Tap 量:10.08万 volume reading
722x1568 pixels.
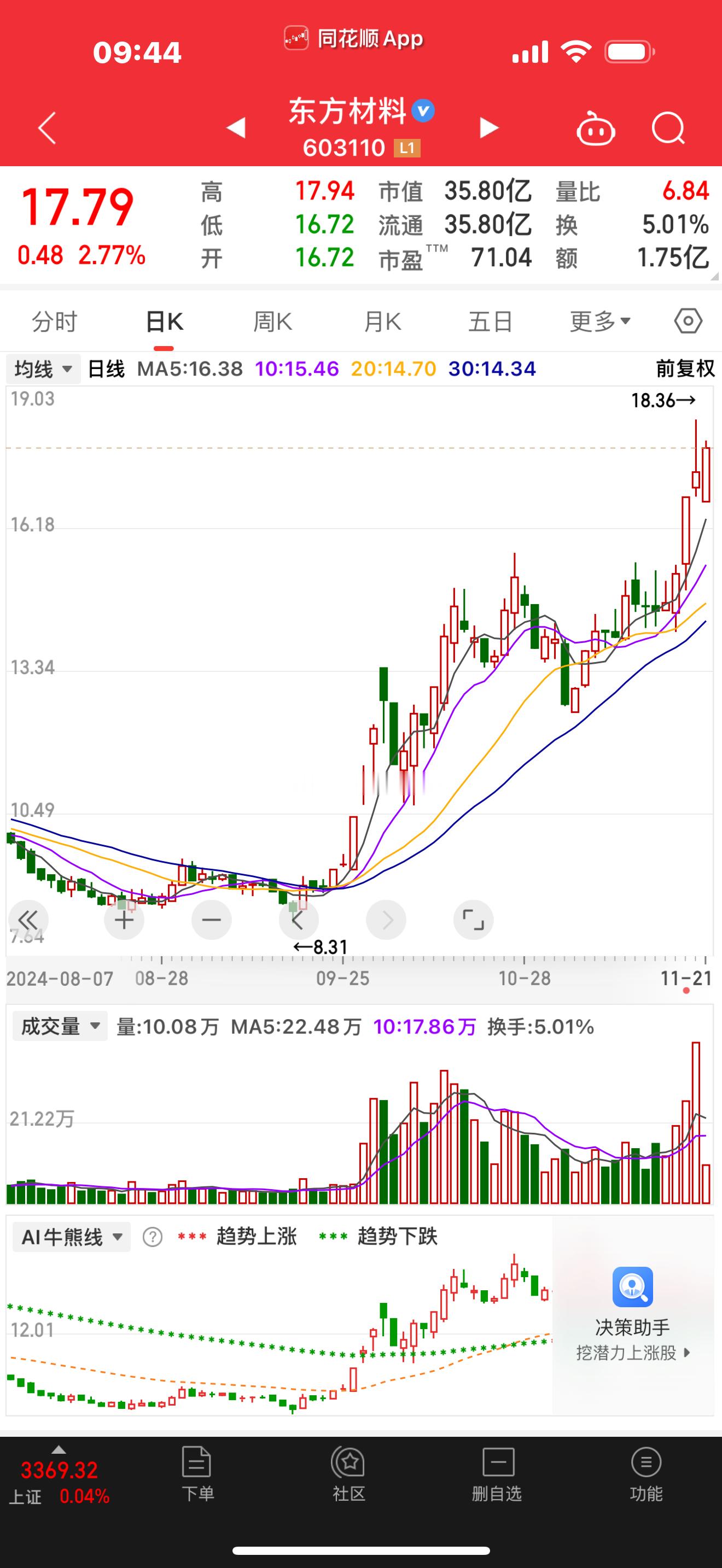[167, 1027]
